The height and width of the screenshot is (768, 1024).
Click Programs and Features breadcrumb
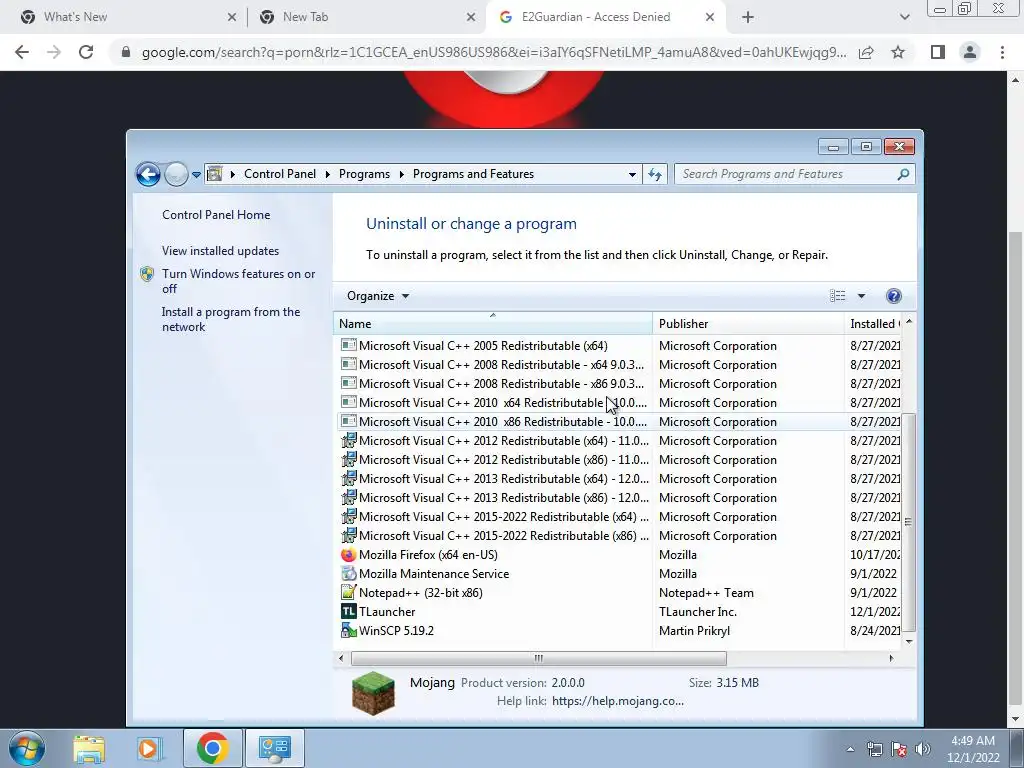coord(473,174)
